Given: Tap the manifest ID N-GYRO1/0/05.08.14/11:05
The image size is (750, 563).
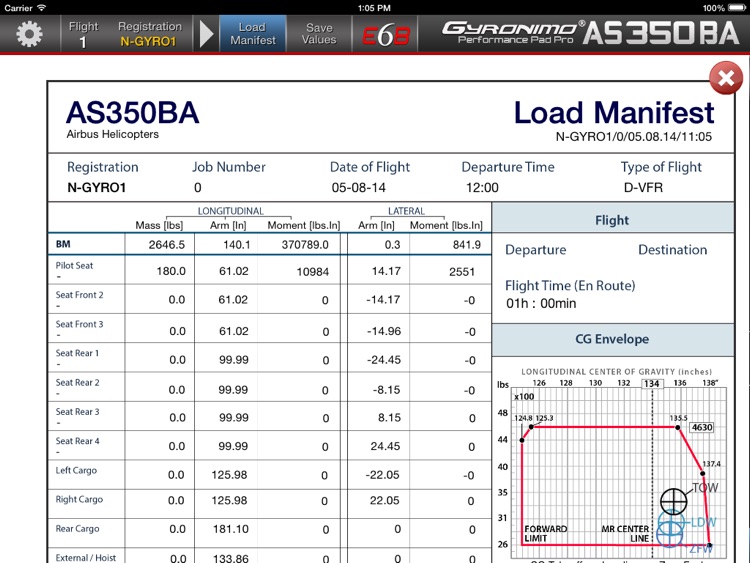Looking at the screenshot, I should (633, 137).
